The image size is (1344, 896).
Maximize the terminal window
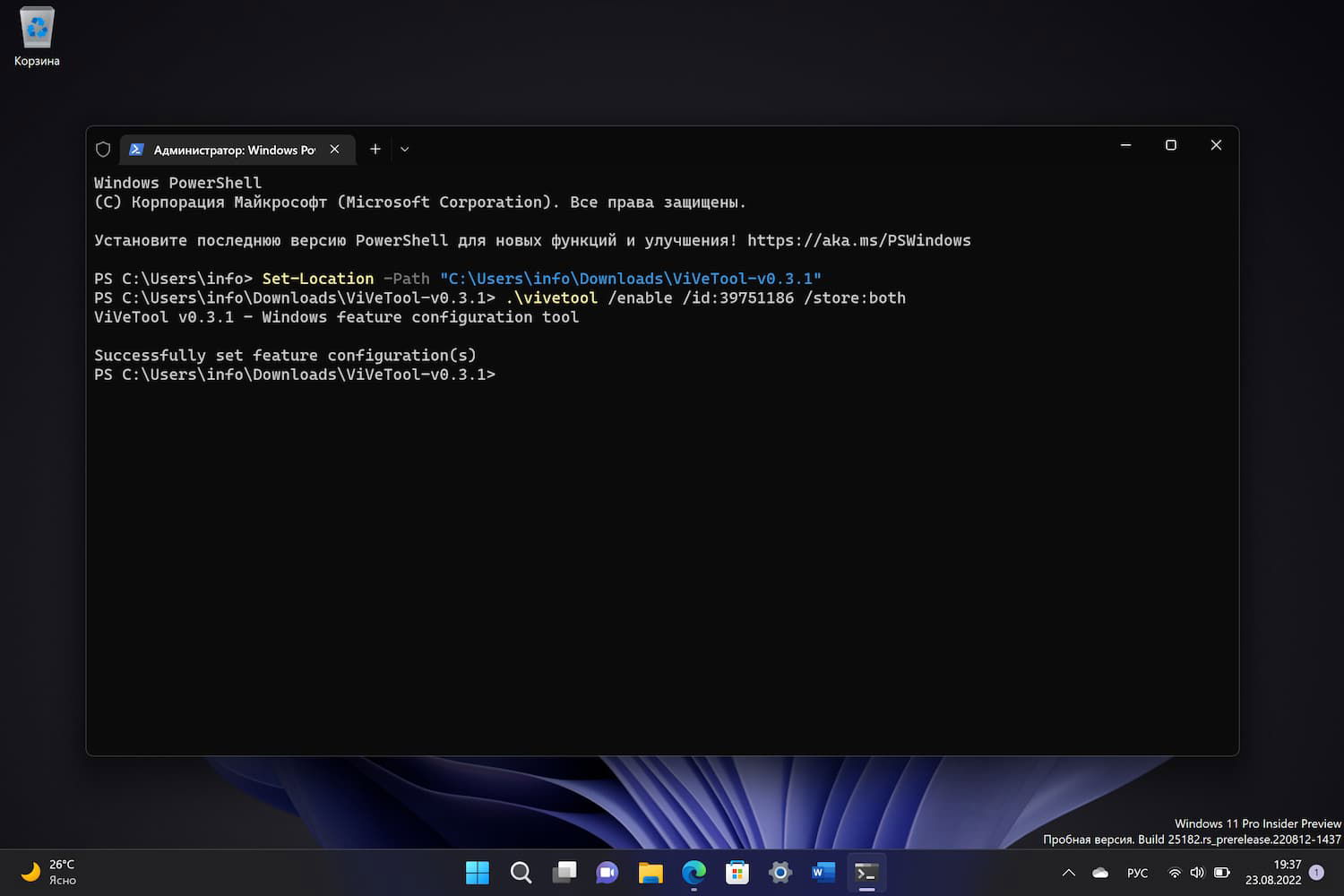tap(1171, 145)
